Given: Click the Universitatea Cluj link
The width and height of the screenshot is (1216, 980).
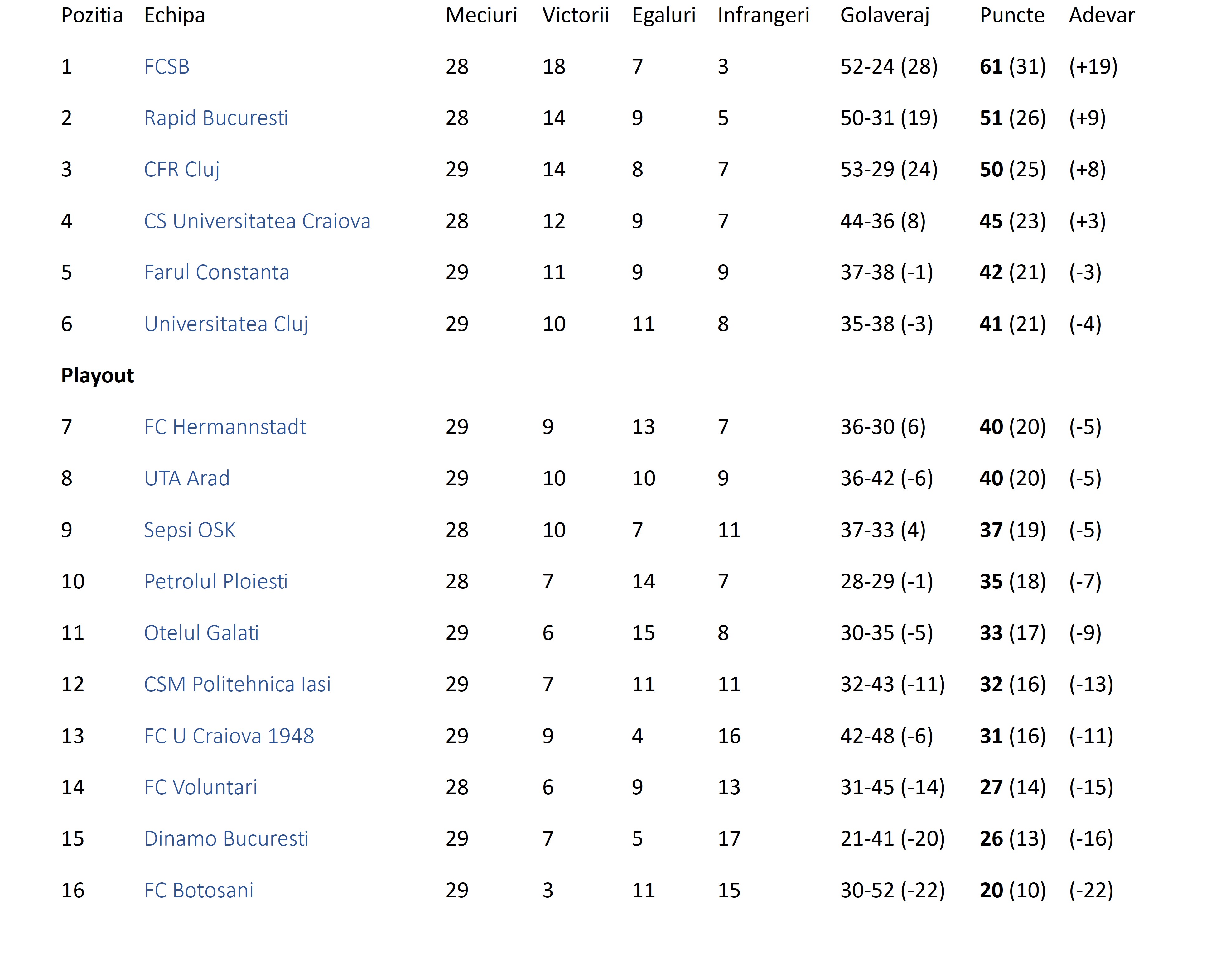Looking at the screenshot, I should (226, 324).
